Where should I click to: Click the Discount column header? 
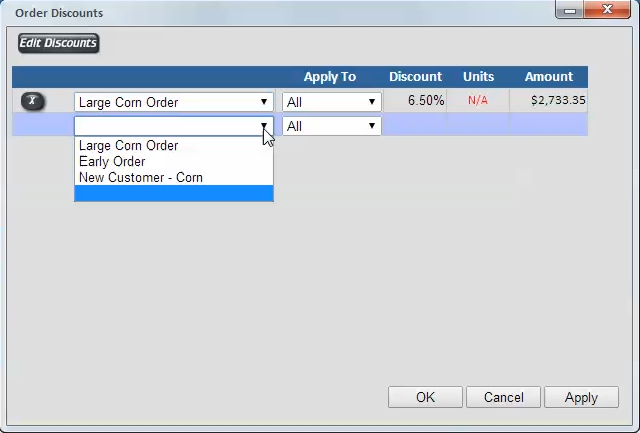[415, 77]
